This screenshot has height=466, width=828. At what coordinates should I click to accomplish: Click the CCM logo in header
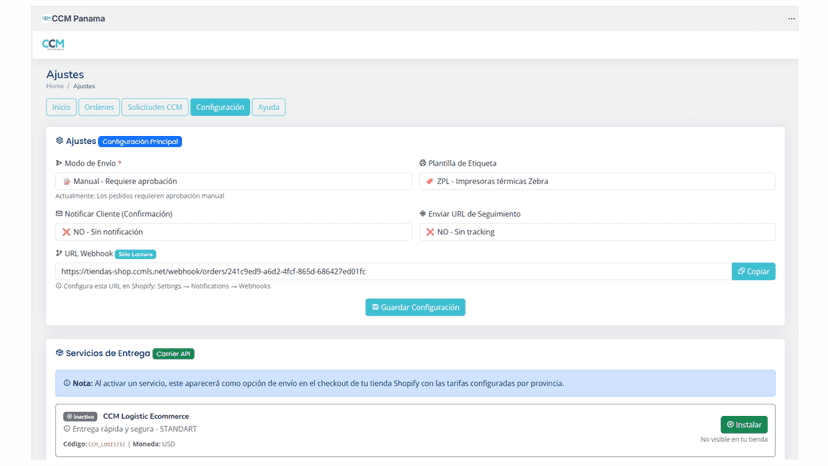53,44
